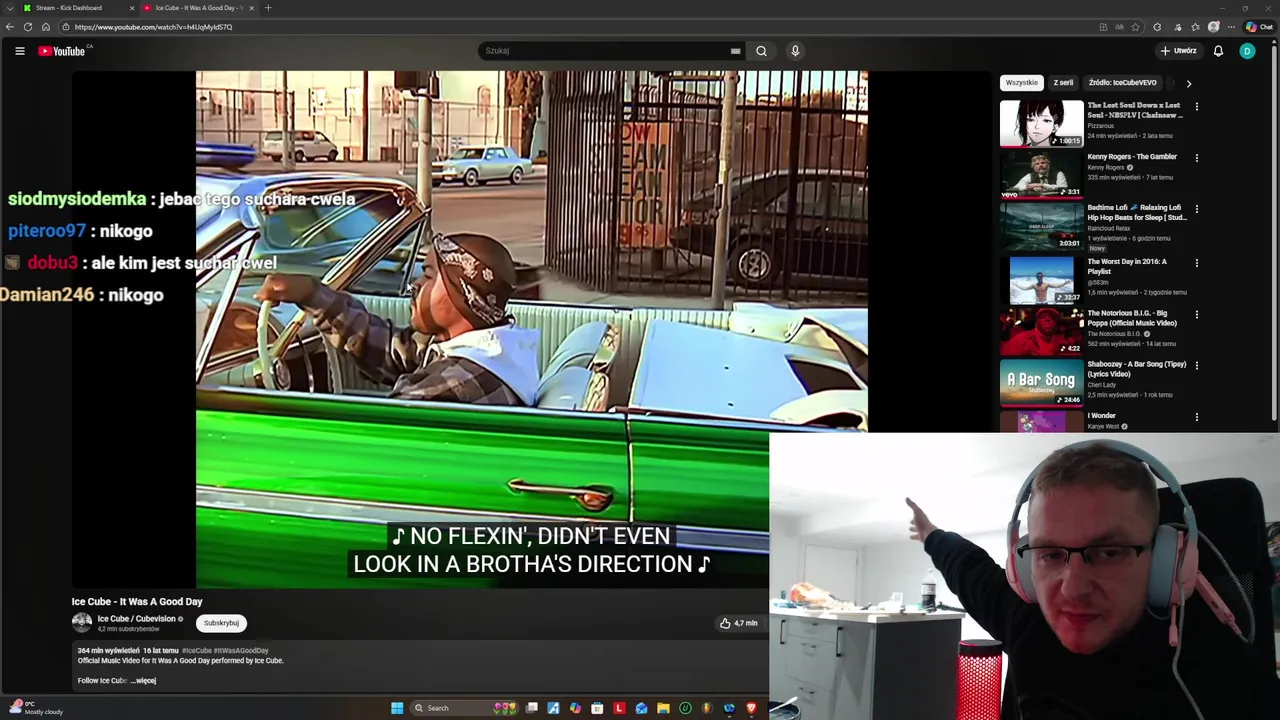Reload the page with refresh icon

click(x=28, y=27)
